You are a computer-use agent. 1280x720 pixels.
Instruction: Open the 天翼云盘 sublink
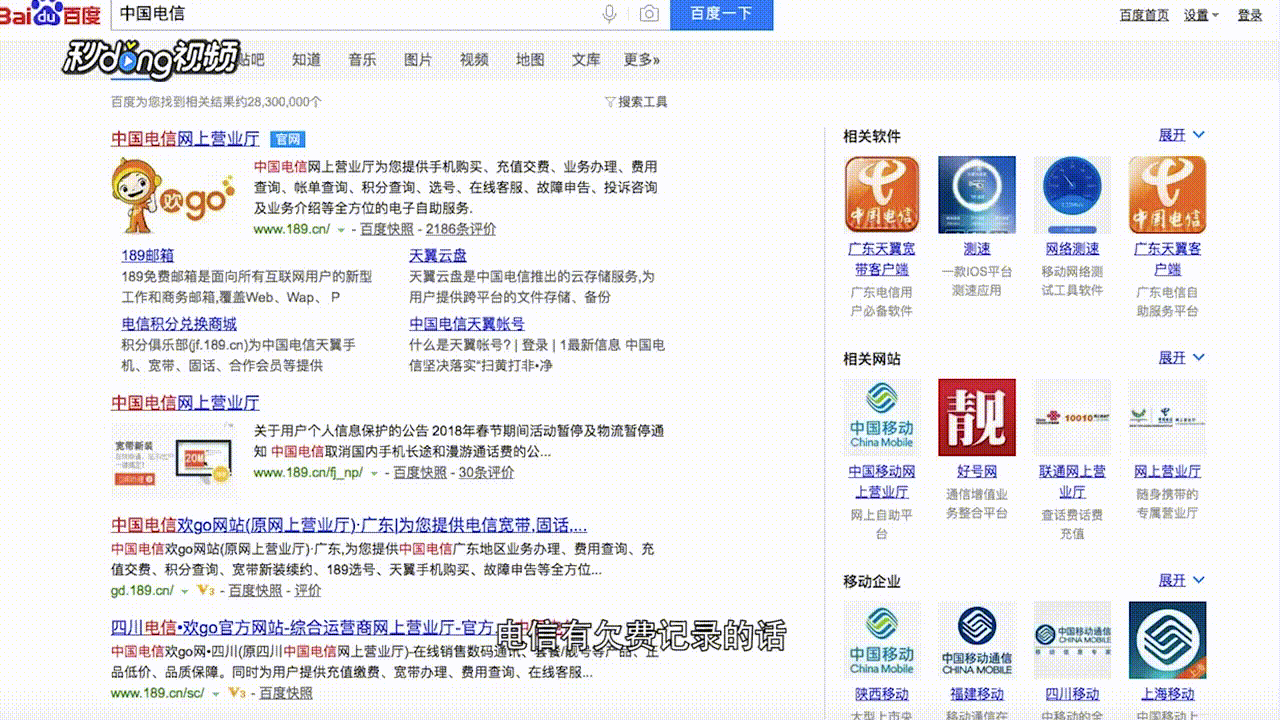coord(437,255)
